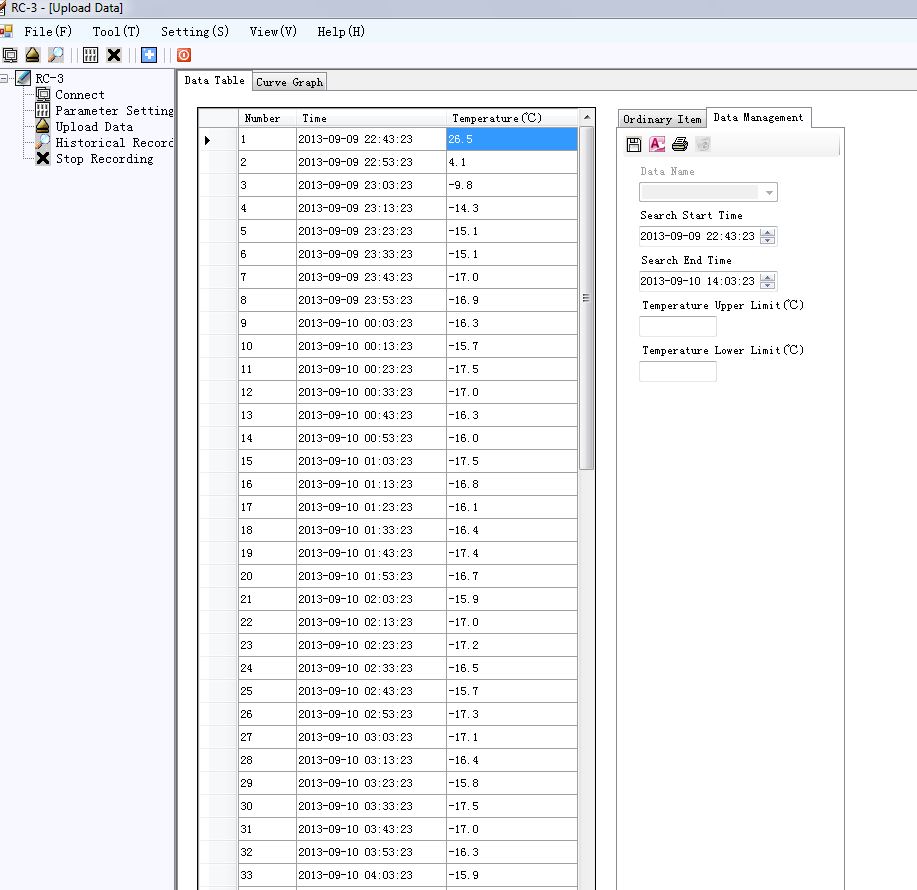
Task: Click time cell 2013-09-10 03:43:23
Action: pyautogui.click(x=371, y=829)
